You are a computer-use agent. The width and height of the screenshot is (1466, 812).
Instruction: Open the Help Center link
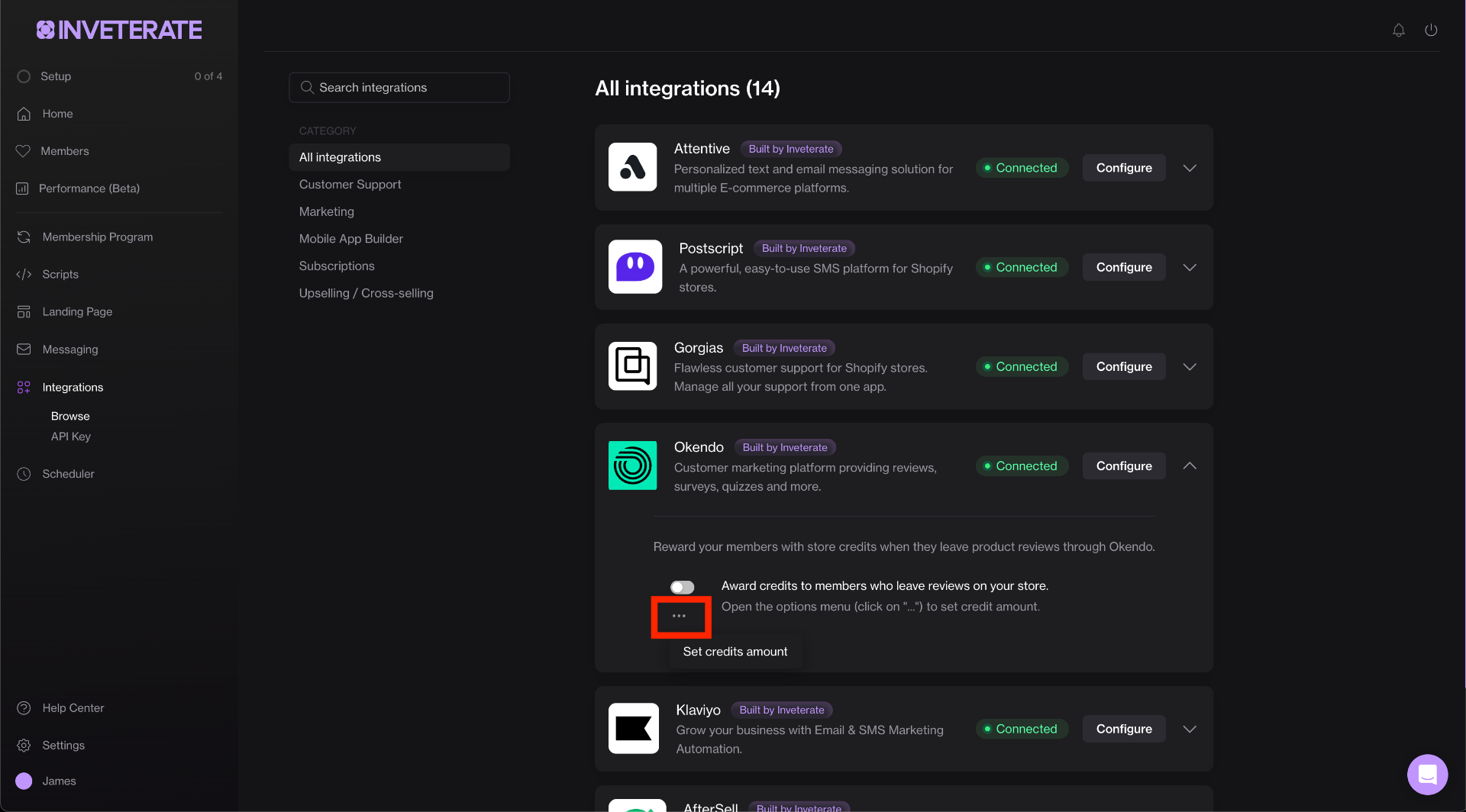click(73, 708)
